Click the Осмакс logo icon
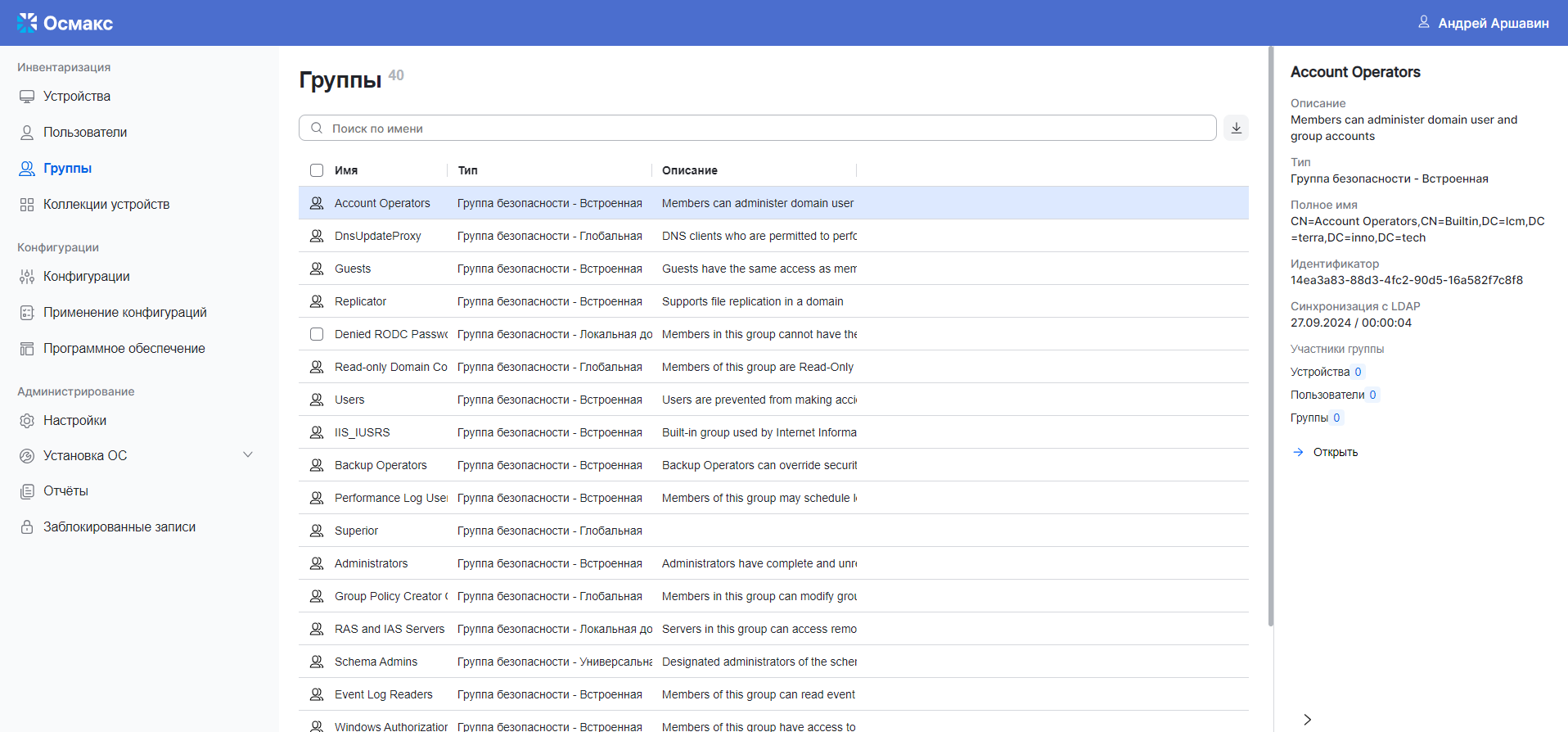The height and width of the screenshot is (732, 1568). (27, 23)
